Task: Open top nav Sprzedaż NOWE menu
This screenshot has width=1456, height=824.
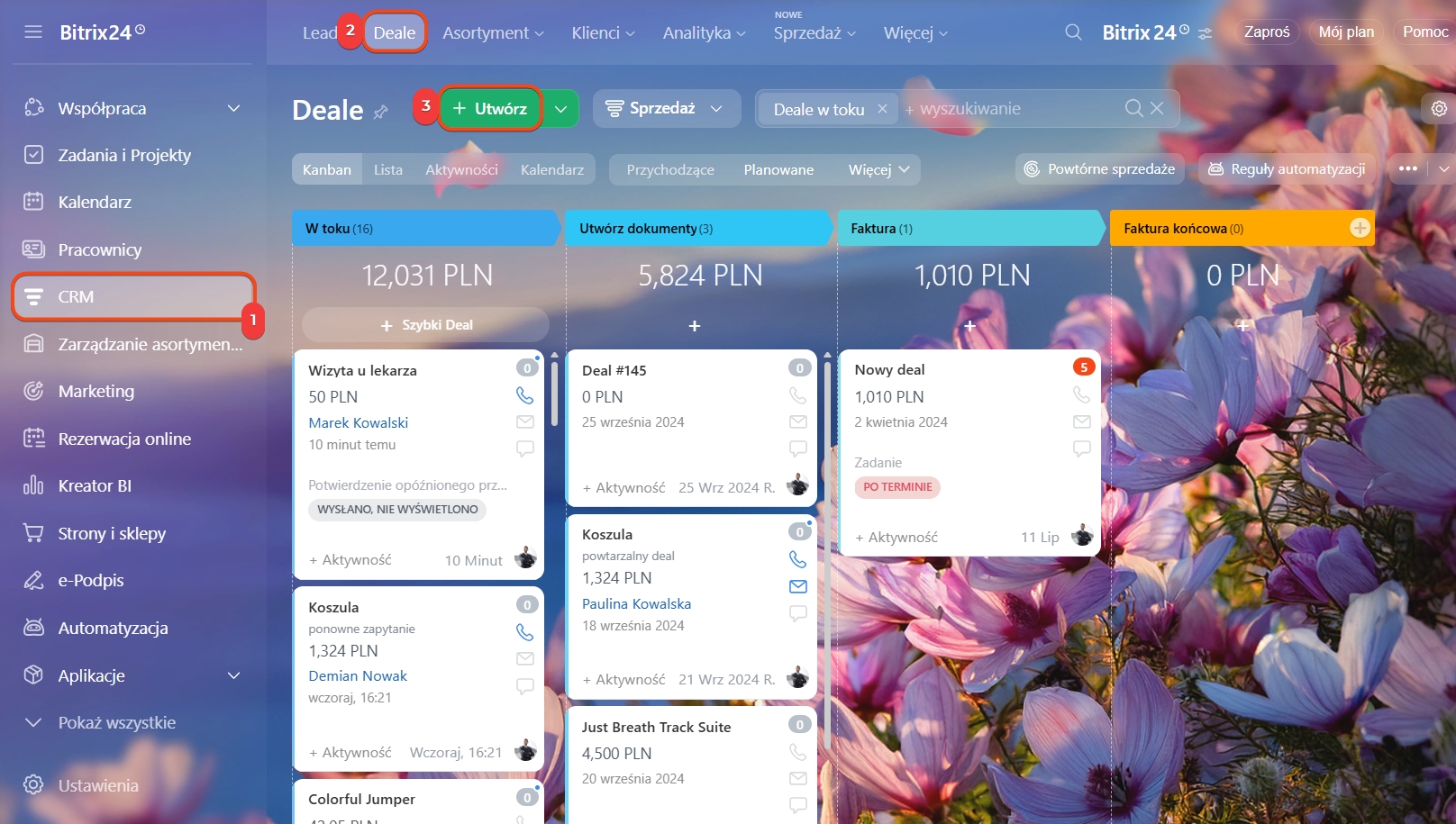Action: click(x=814, y=33)
